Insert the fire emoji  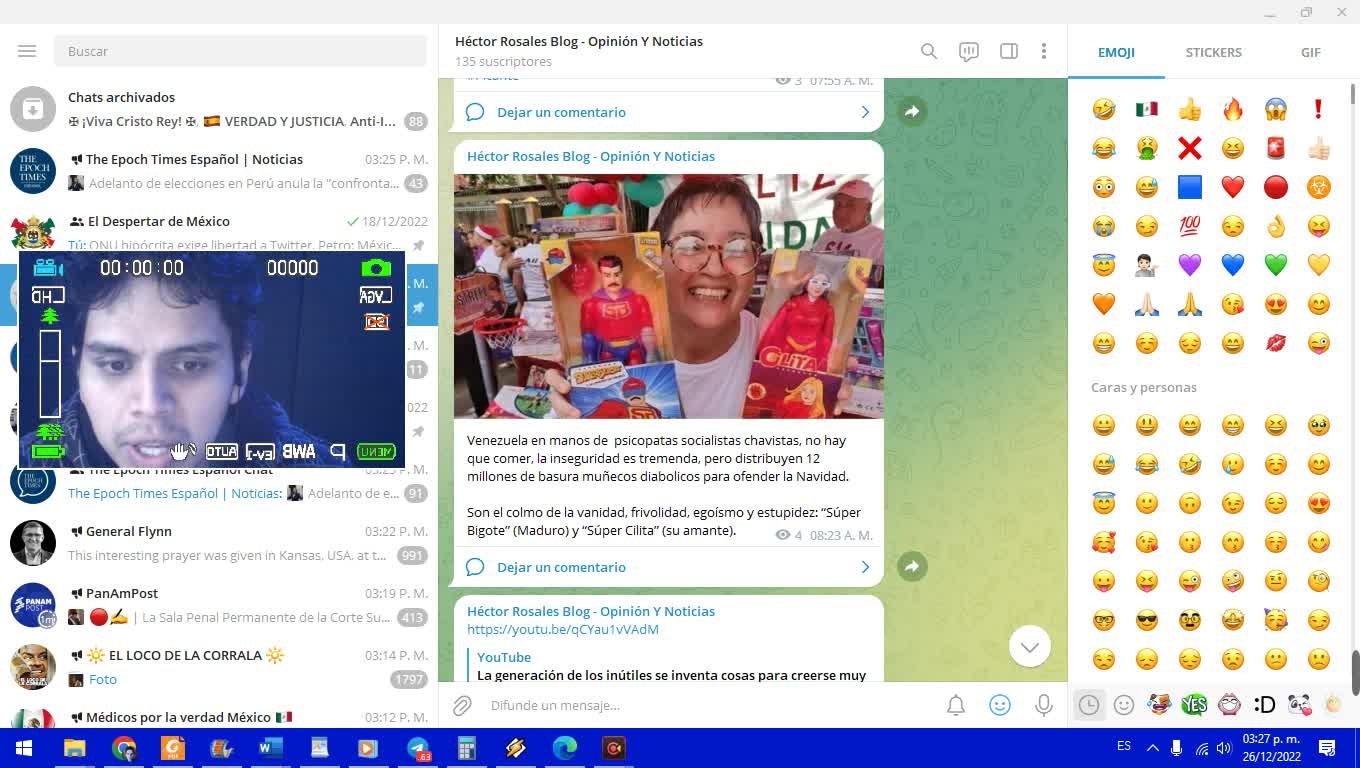point(1233,109)
